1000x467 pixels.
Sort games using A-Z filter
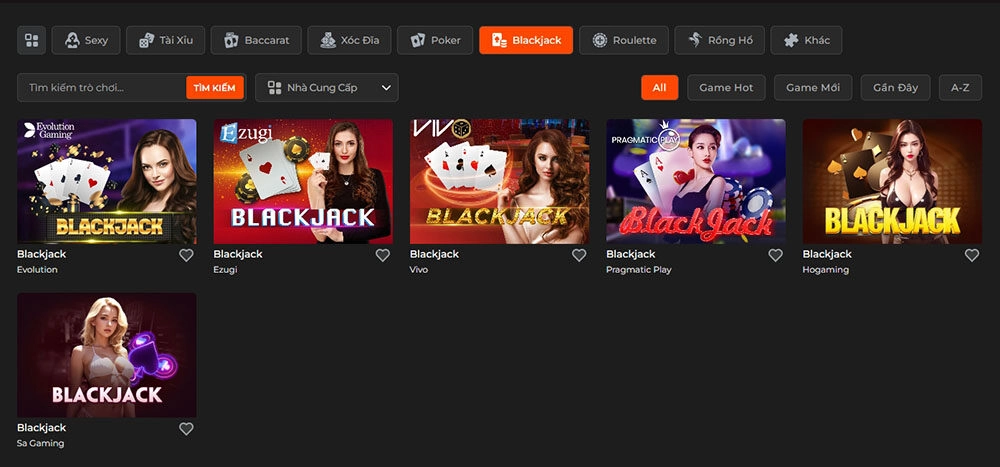(x=960, y=88)
